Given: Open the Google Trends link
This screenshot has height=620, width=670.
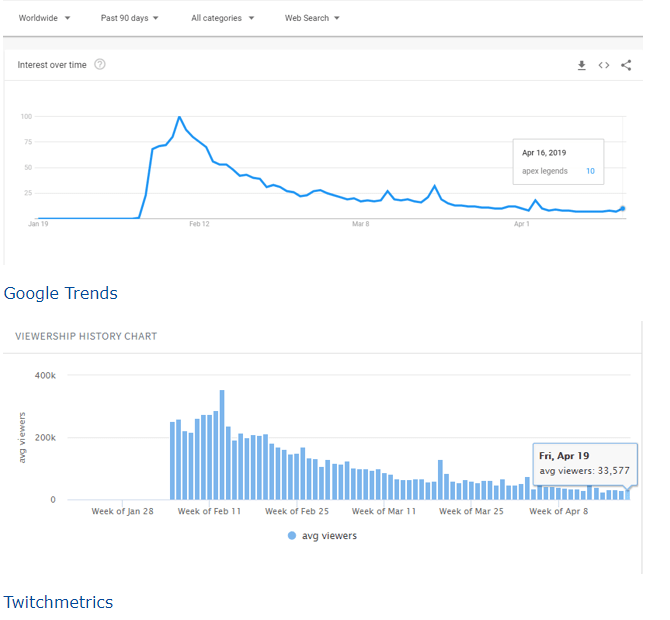Looking at the screenshot, I should [61, 294].
